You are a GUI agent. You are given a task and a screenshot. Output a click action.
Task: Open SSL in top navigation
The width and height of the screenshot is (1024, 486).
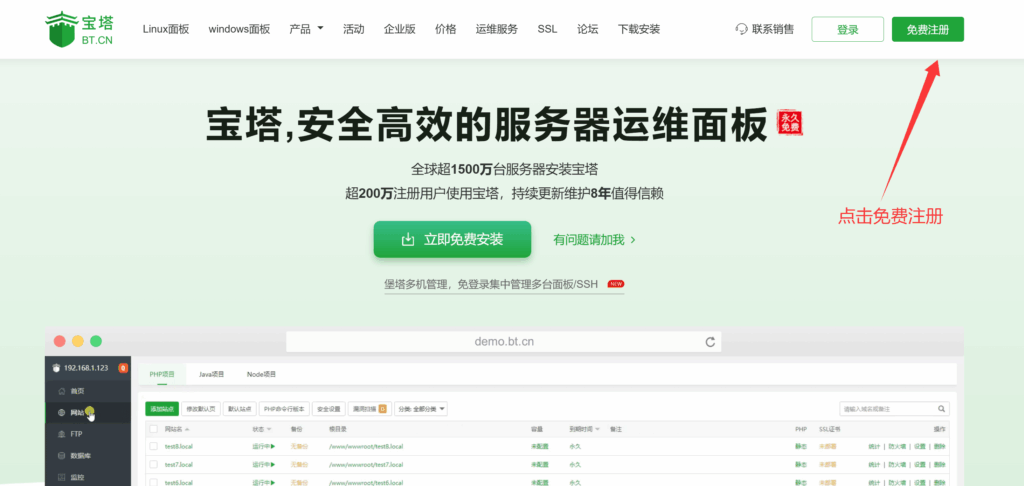(547, 29)
